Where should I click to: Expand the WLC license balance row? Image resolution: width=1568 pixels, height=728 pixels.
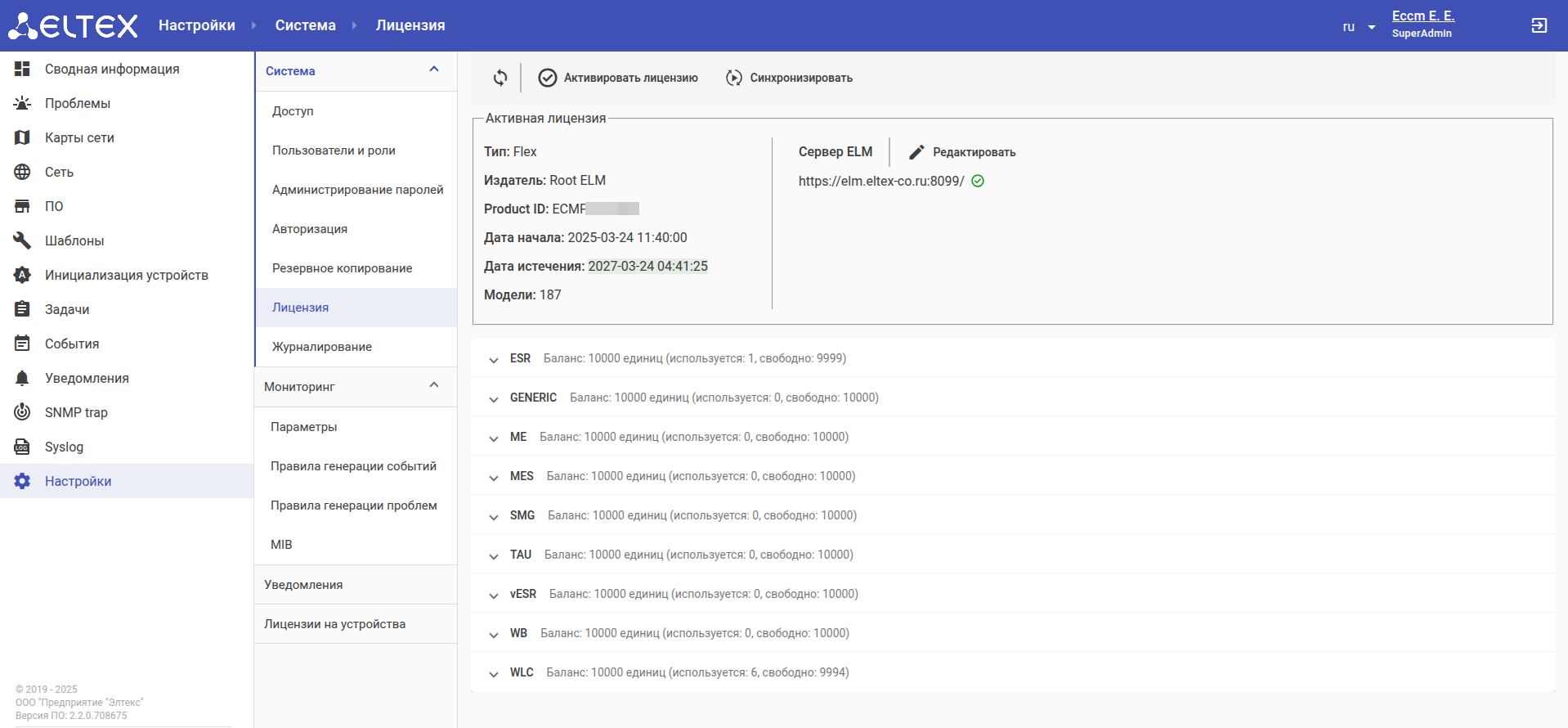pyautogui.click(x=494, y=673)
